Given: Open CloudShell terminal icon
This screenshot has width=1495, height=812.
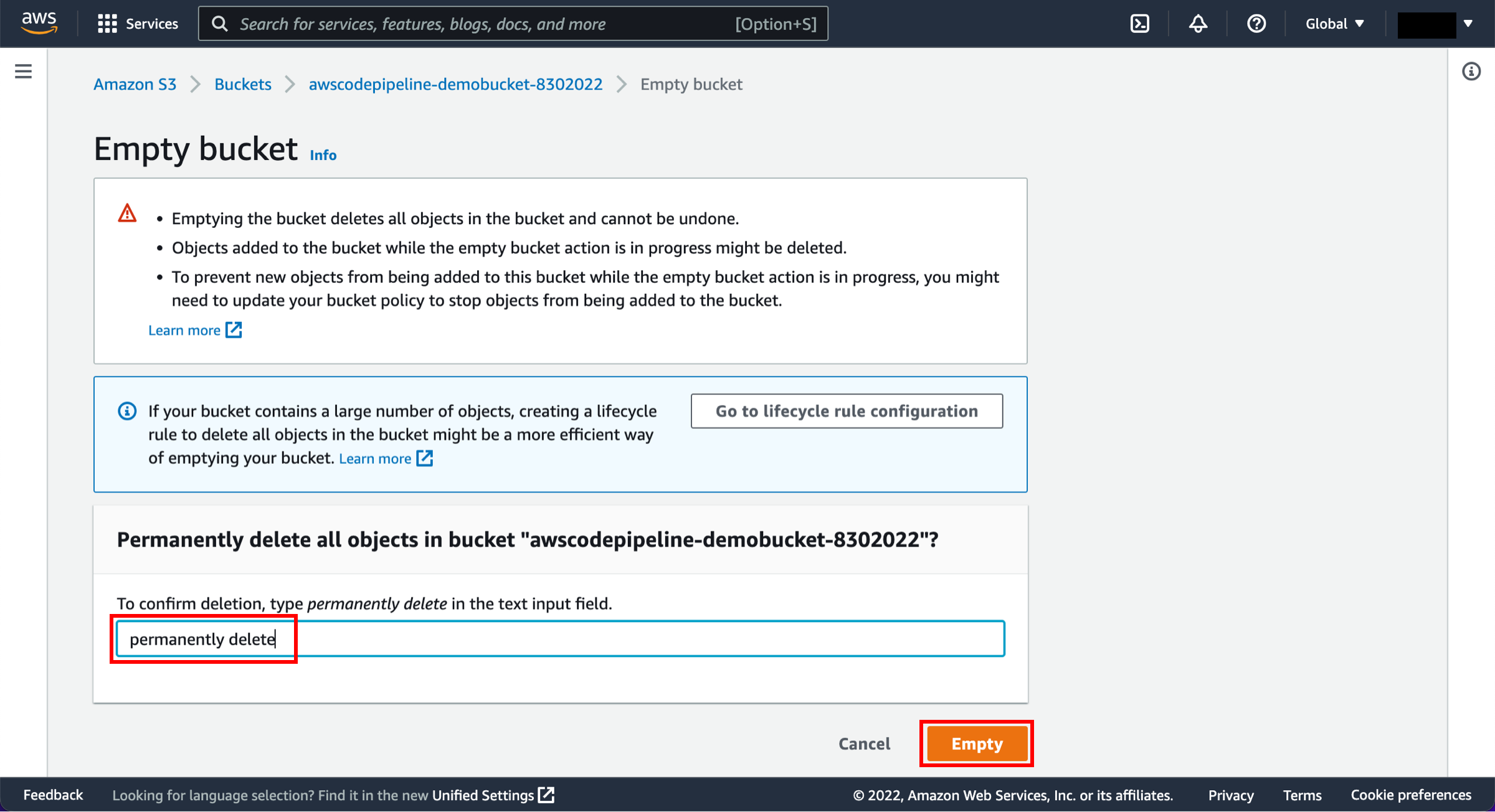Looking at the screenshot, I should click(1139, 24).
